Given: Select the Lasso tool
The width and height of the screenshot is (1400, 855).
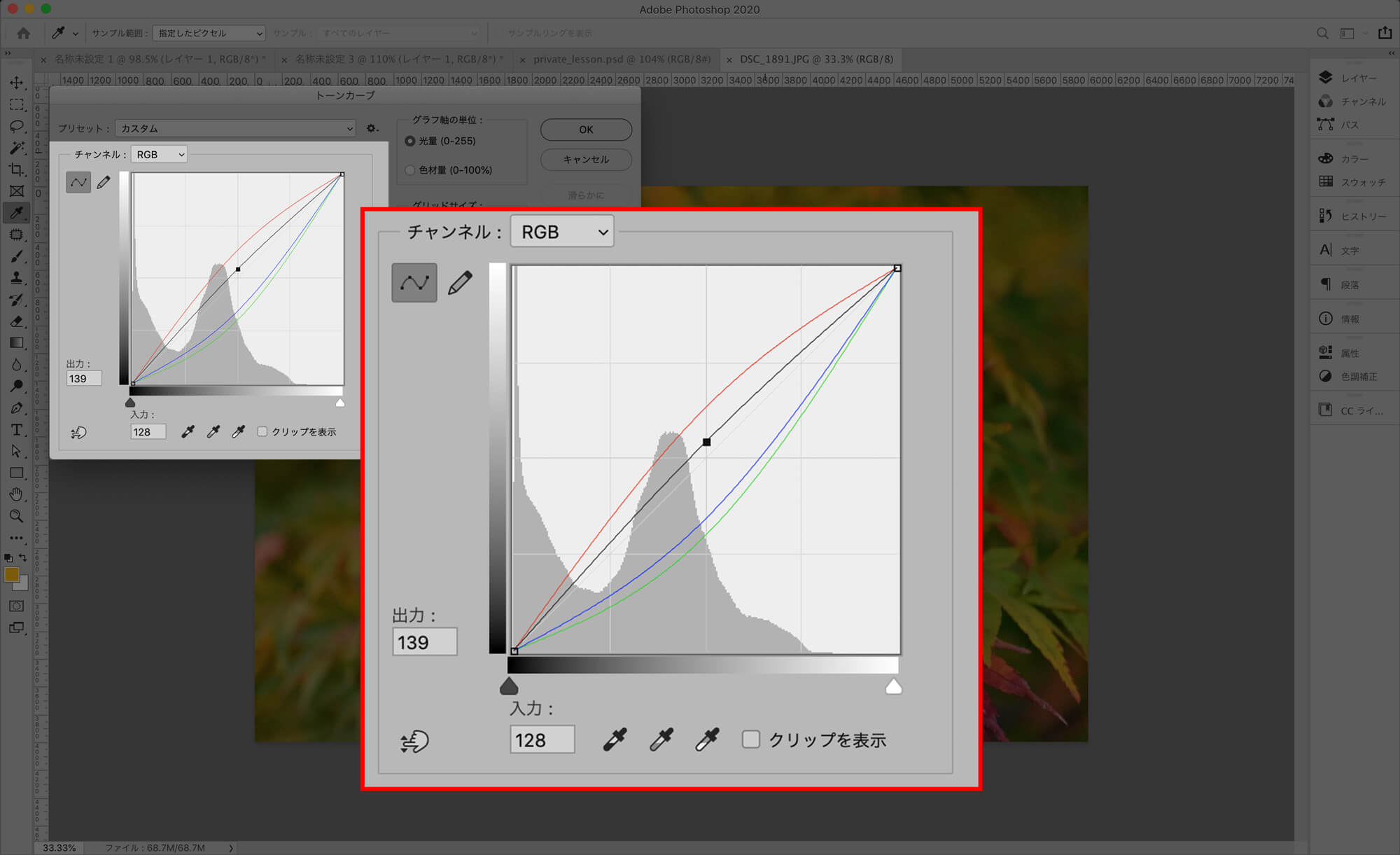Looking at the screenshot, I should [17, 126].
